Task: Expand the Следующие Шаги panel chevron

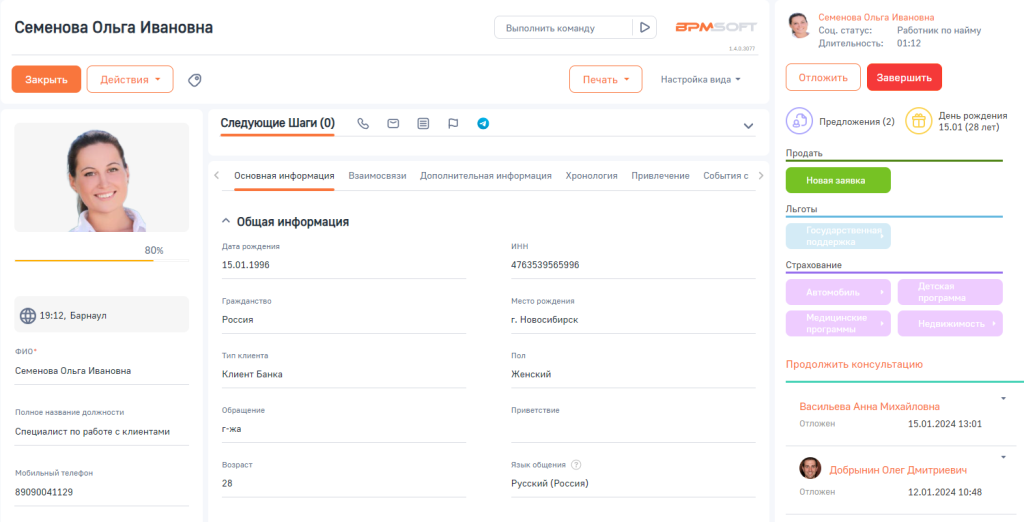Action: pos(748,126)
